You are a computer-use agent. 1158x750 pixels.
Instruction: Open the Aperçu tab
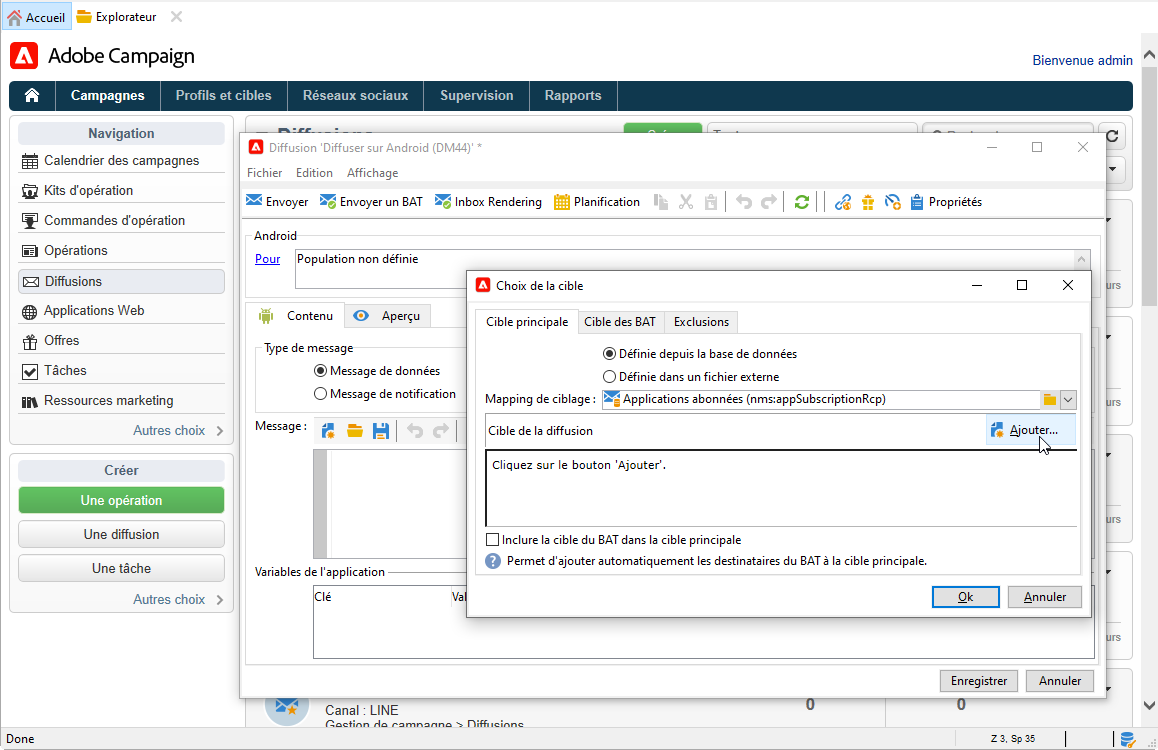pyautogui.click(x=387, y=316)
